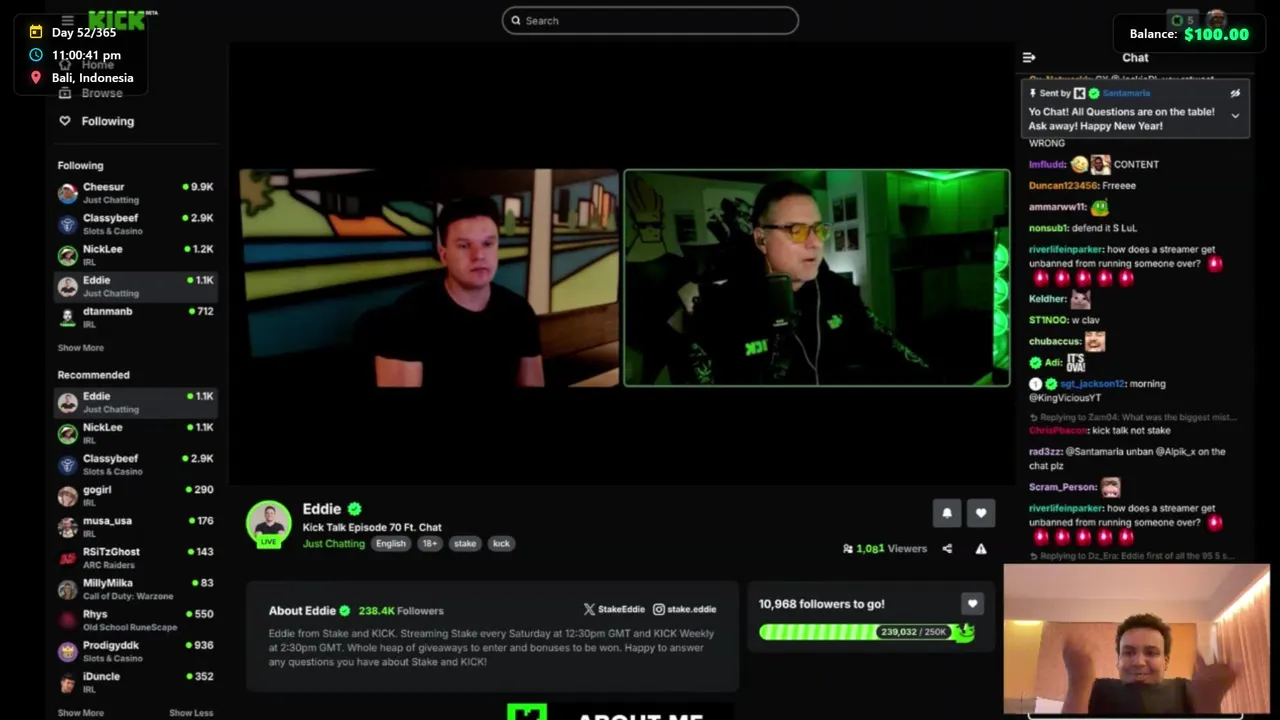Click Prodigyddk's avatar icon
Viewport: 1280px width, 720px height.
tap(67, 651)
